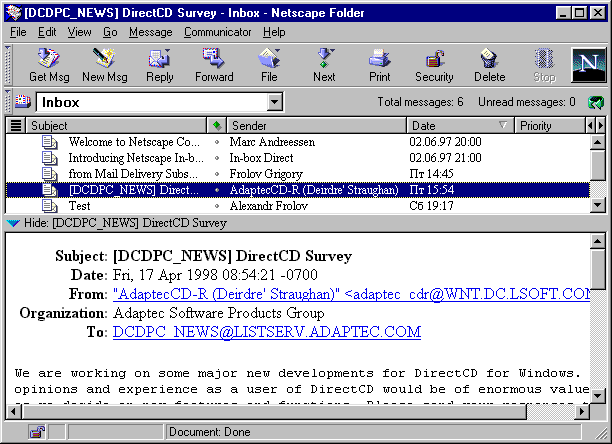The height and width of the screenshot is (444, 612).
Task: Click message icon for Test row
Action: 50,206
